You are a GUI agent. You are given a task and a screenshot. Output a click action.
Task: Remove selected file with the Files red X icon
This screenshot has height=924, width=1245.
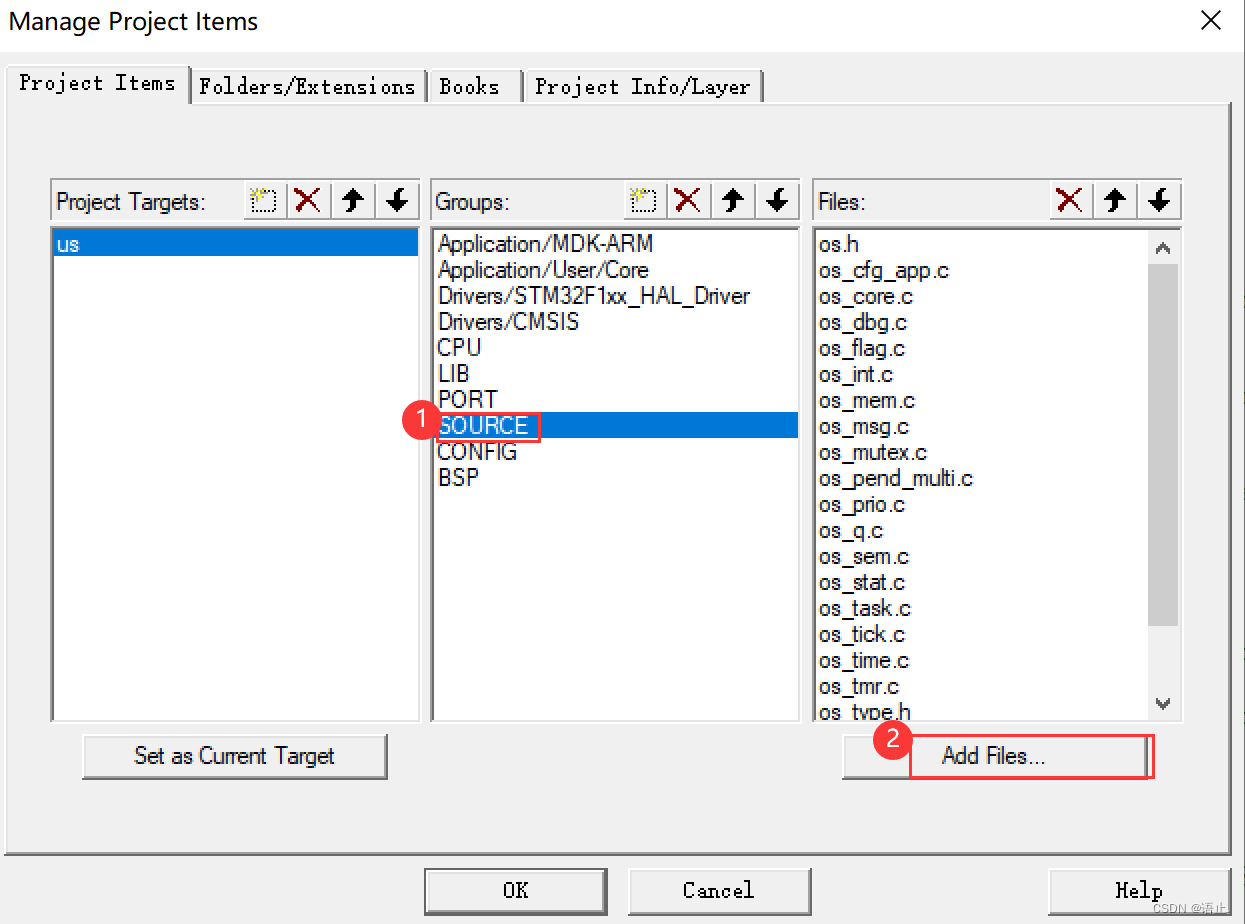pyautogui.click(x=1069, y=200)
